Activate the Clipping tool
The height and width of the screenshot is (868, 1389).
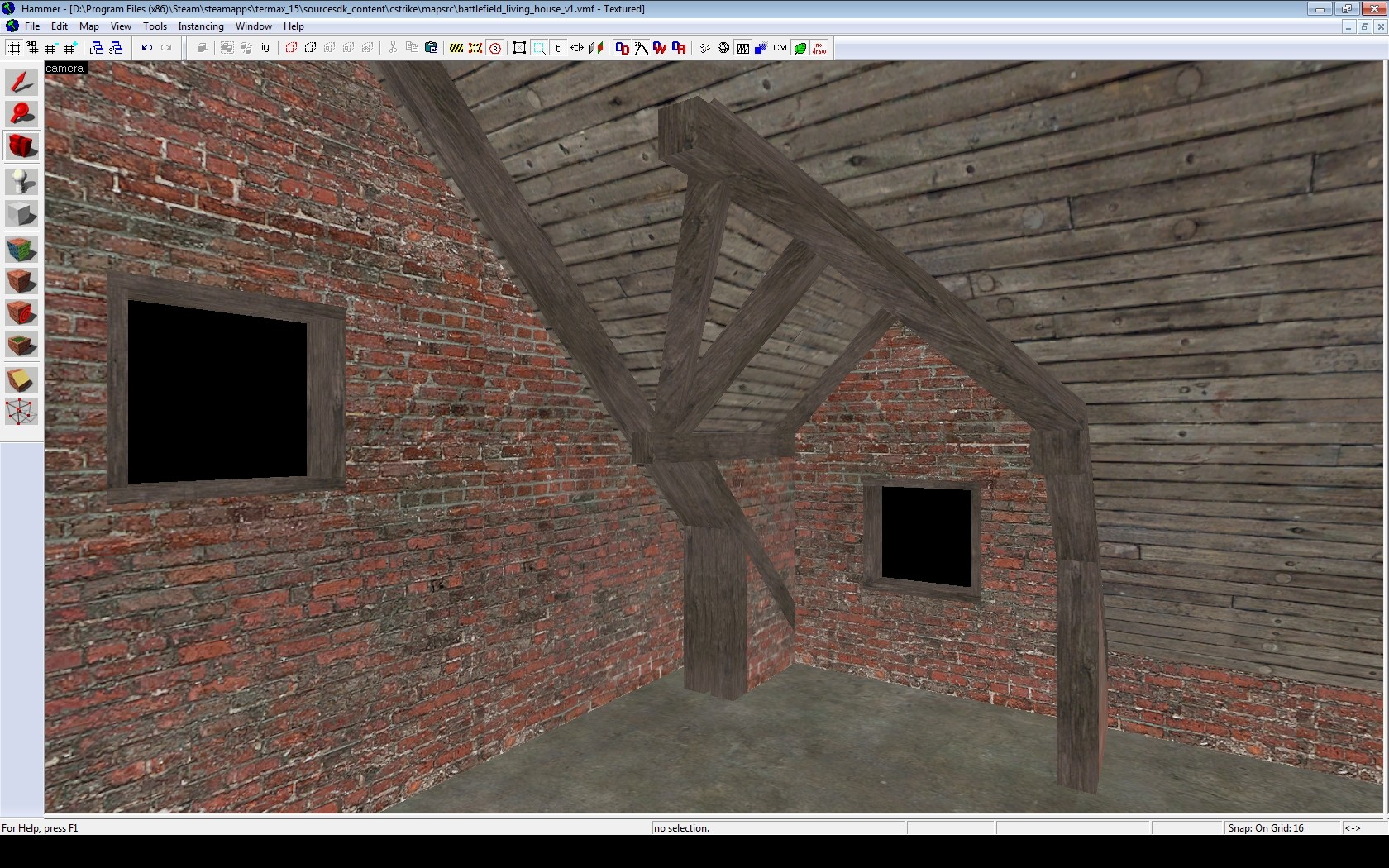(21, 379)
